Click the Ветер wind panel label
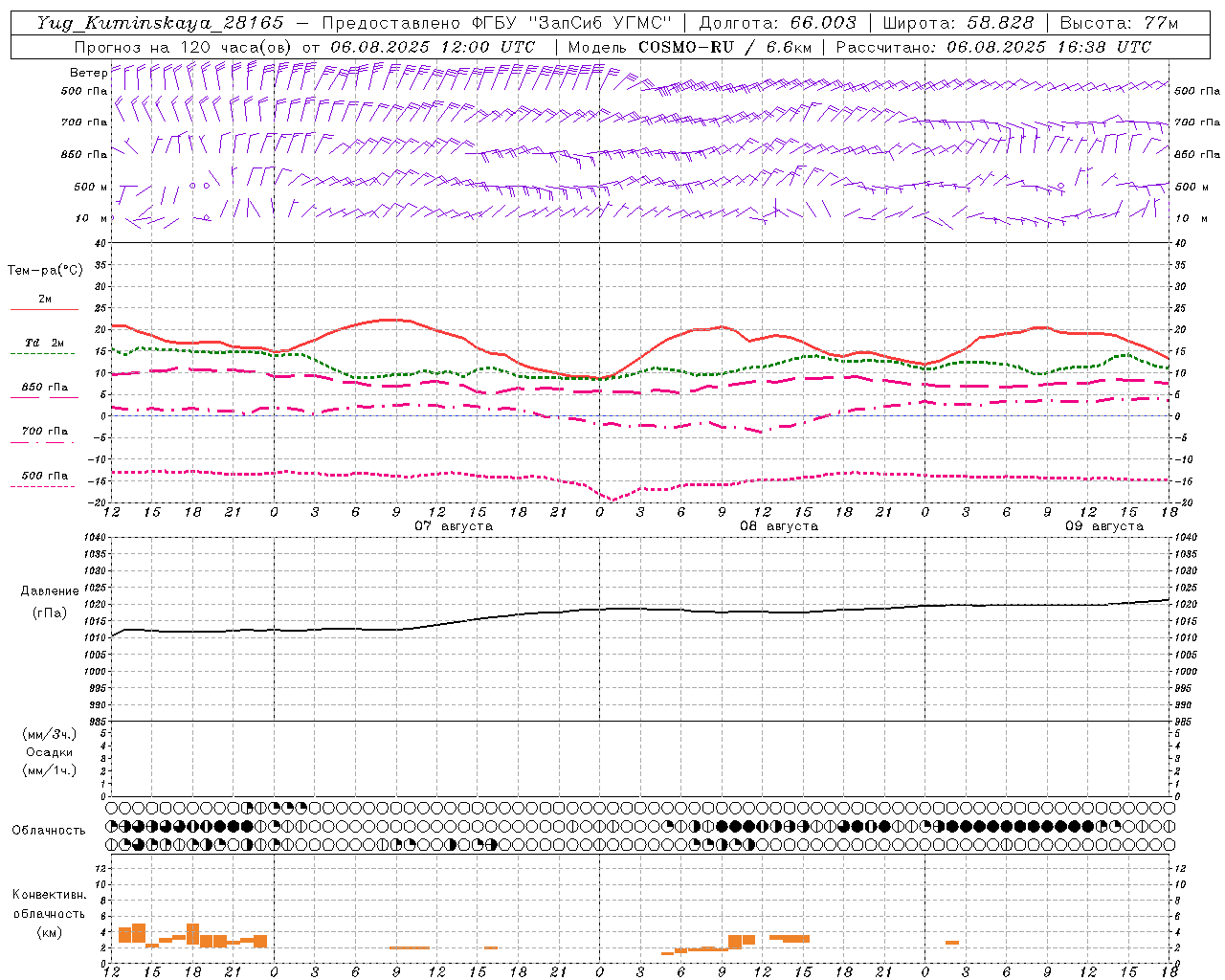The image size is (1225, 980). pos(88,73)
